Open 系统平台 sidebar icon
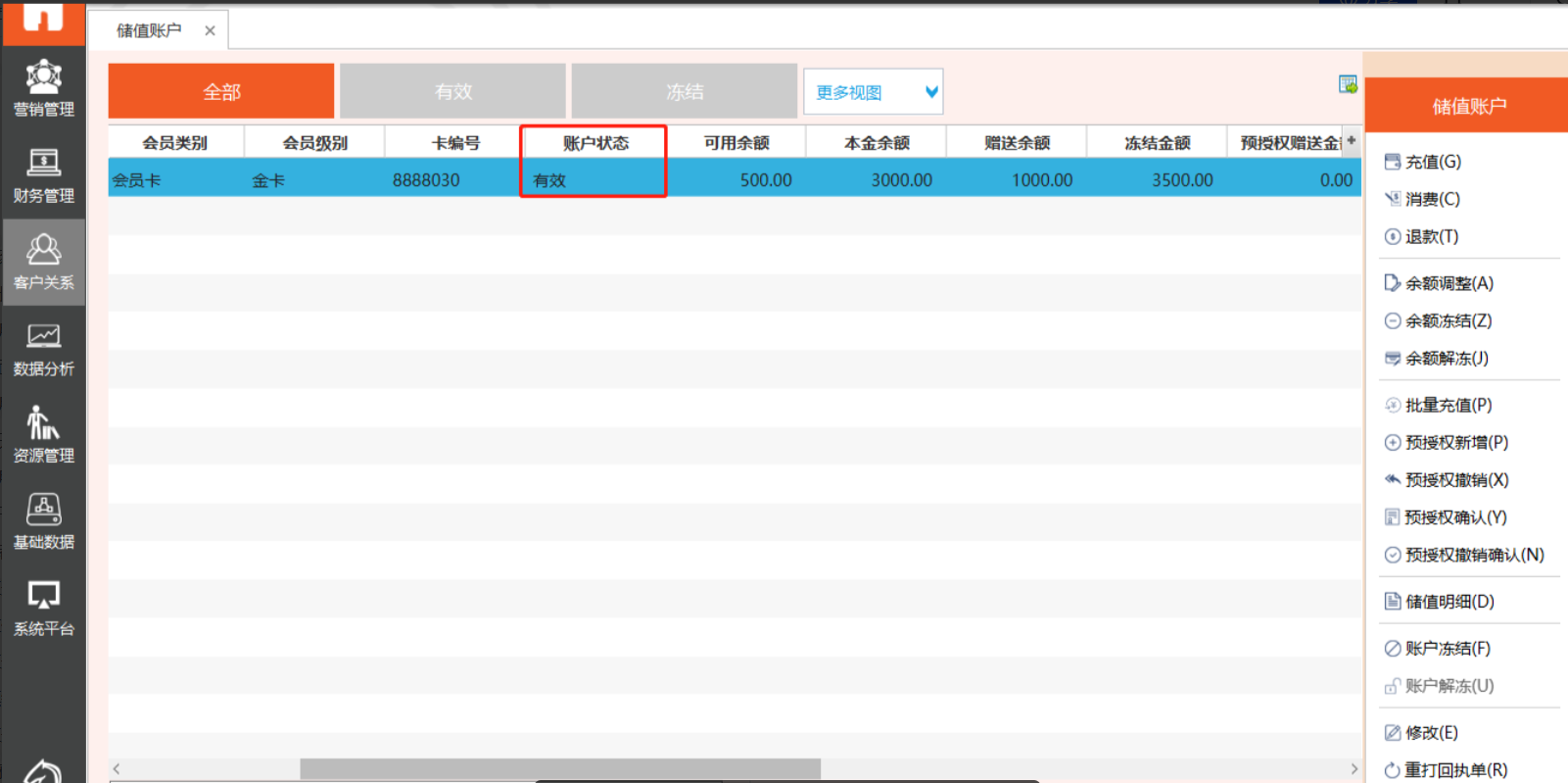The height and width of the screenshot is (783, 1568). tap(43, 608)
